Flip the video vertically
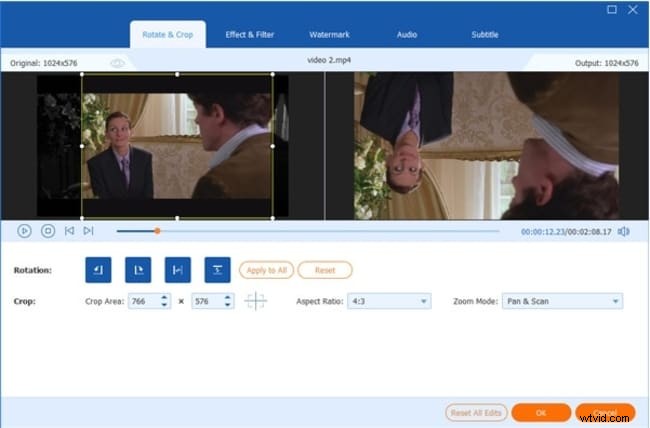This screenshot has width=650, height=428. 217,270
